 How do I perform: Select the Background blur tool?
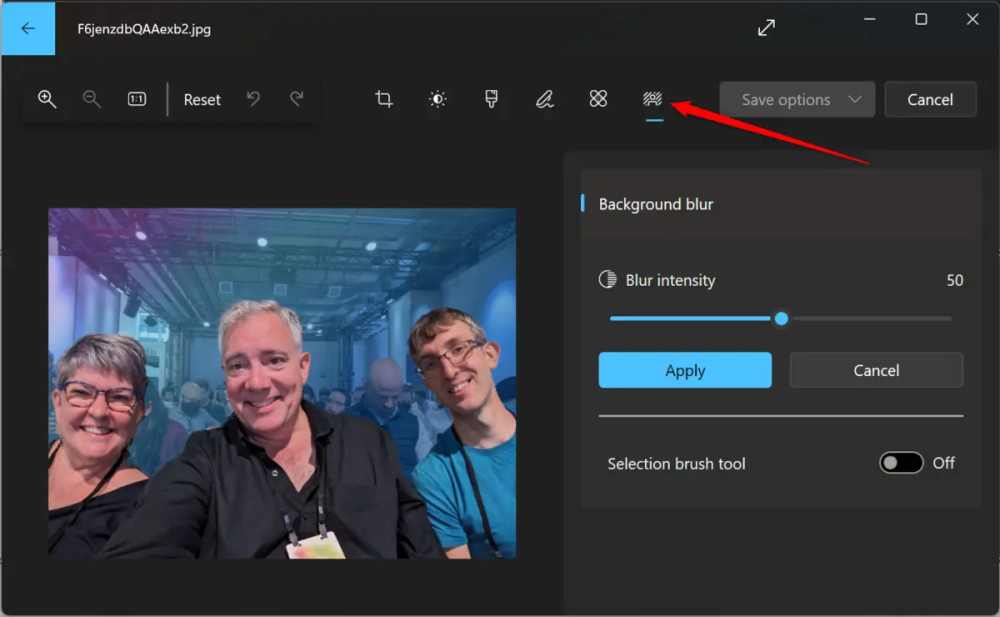coord(653,99)
